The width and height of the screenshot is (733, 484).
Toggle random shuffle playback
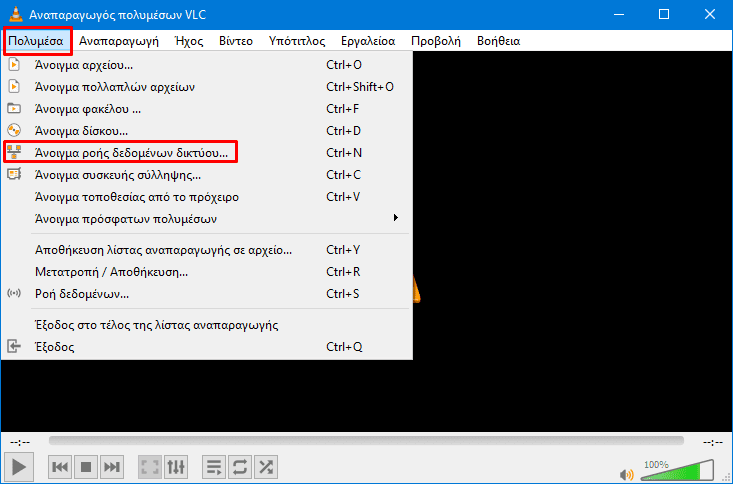coord(266,467)
